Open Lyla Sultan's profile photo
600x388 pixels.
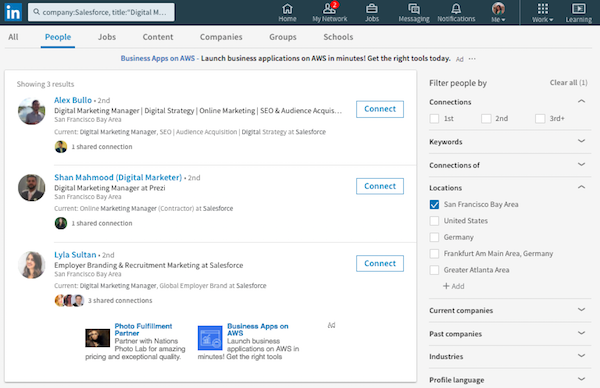point(31,265)
